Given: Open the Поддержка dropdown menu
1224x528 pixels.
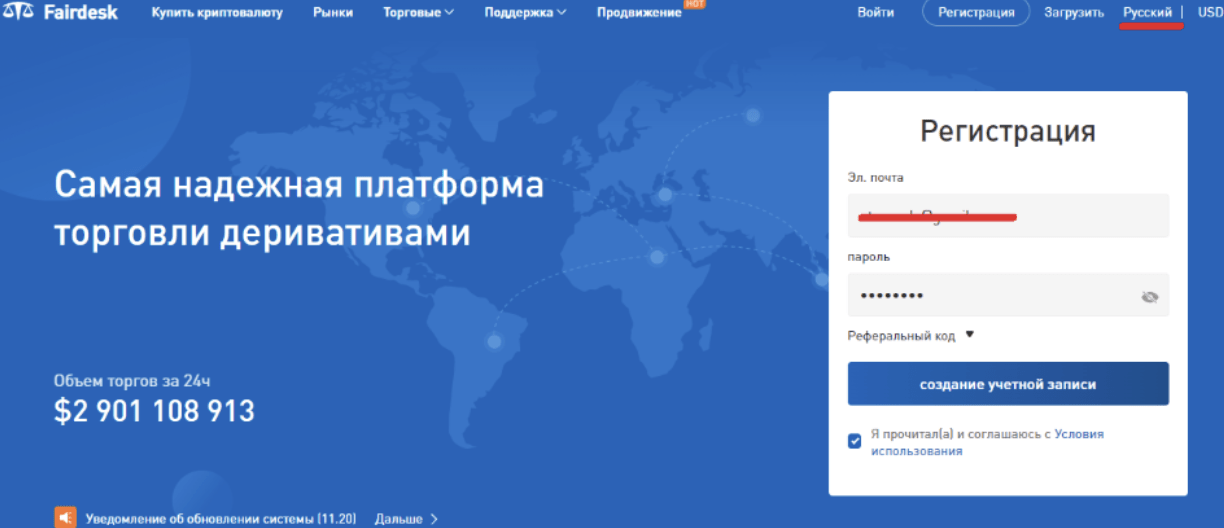Looking at the screenshot, I should pyautogui.click(x=525, y=13).
